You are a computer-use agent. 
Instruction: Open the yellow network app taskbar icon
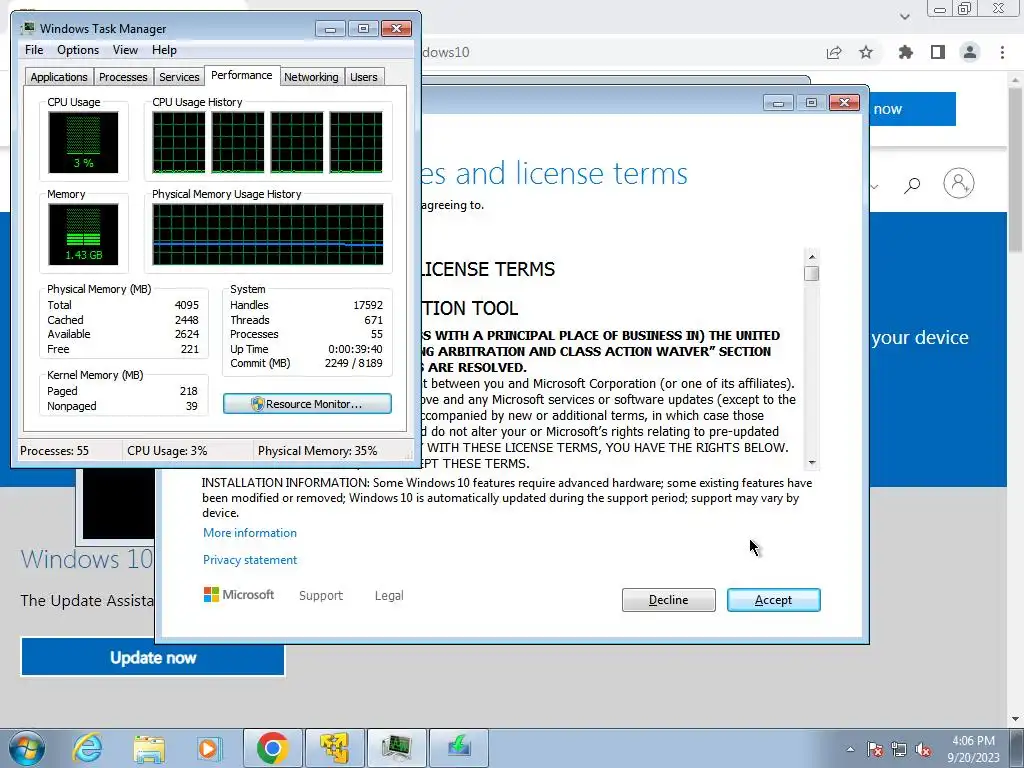[335, 748]
